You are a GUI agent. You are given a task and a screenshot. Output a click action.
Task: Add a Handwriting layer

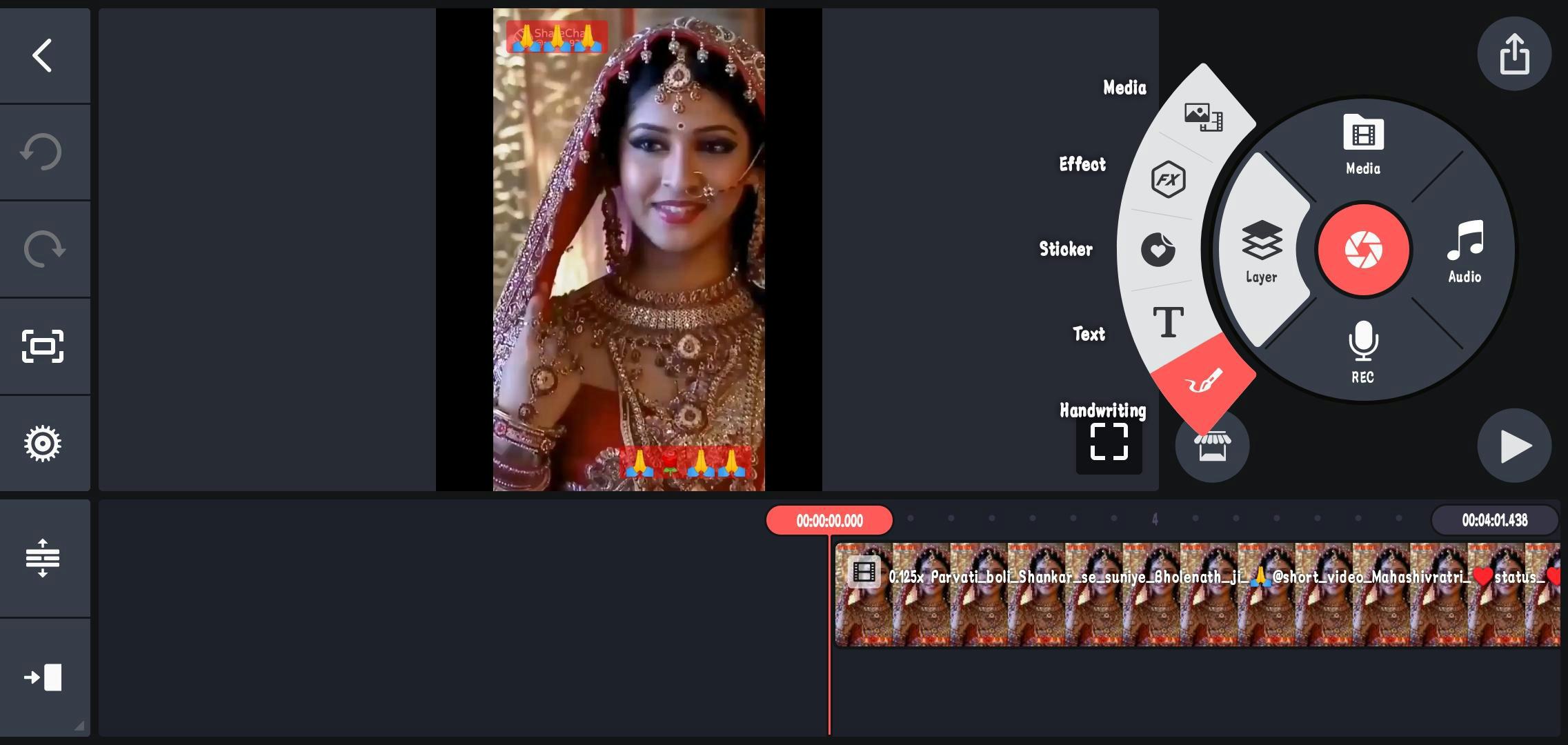[1203, 381]
